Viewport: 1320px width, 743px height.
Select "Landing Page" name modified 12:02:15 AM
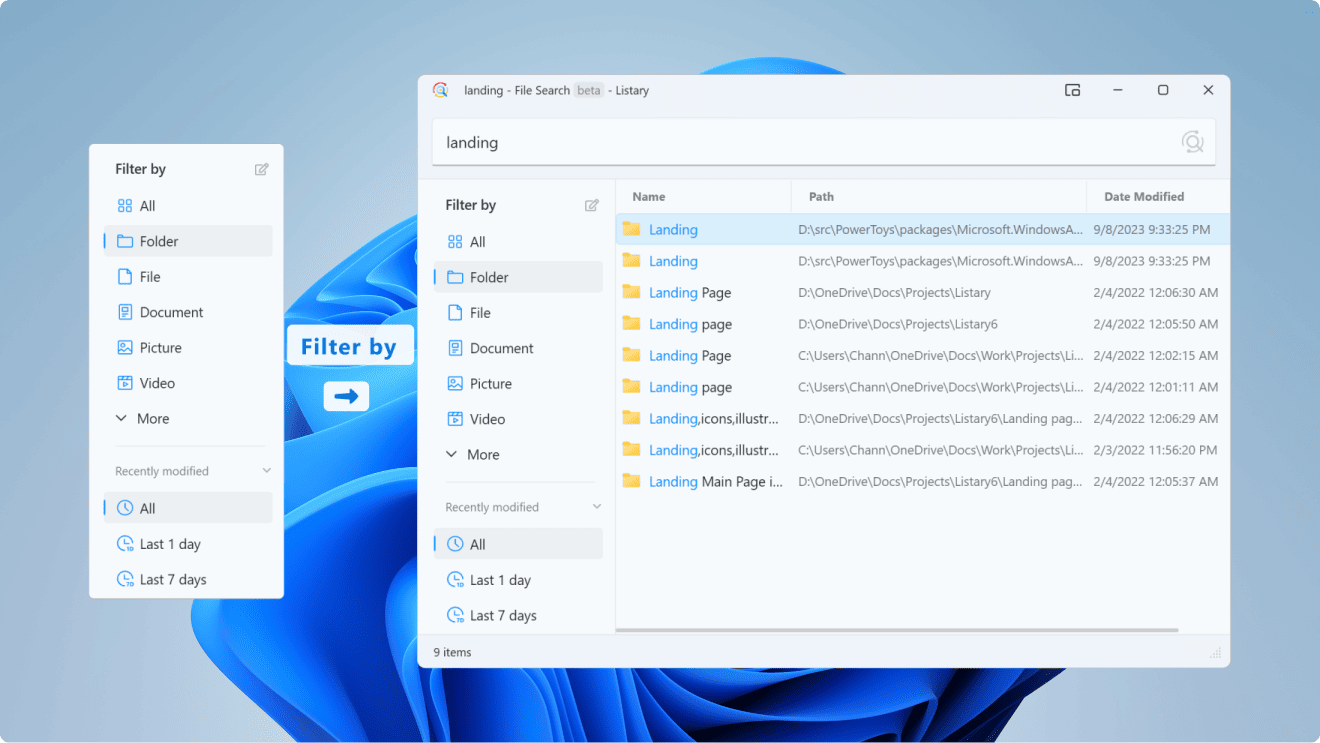click(690, 355)
